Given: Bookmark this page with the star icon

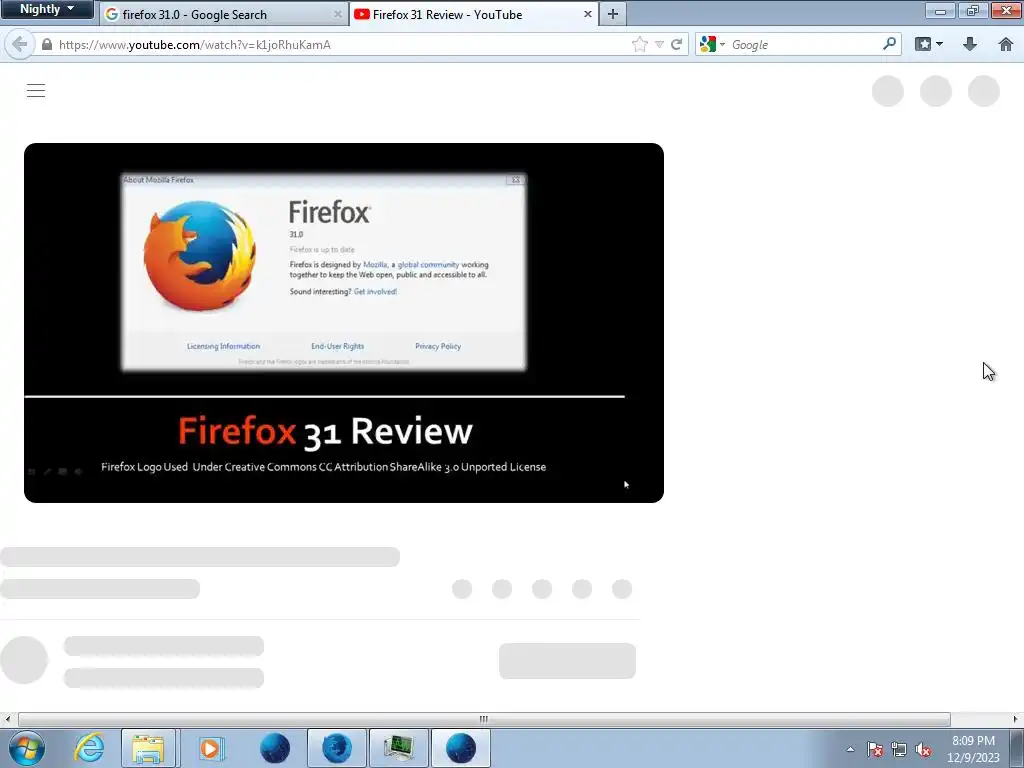Looking at the screenshot, I should click(640, 44).
